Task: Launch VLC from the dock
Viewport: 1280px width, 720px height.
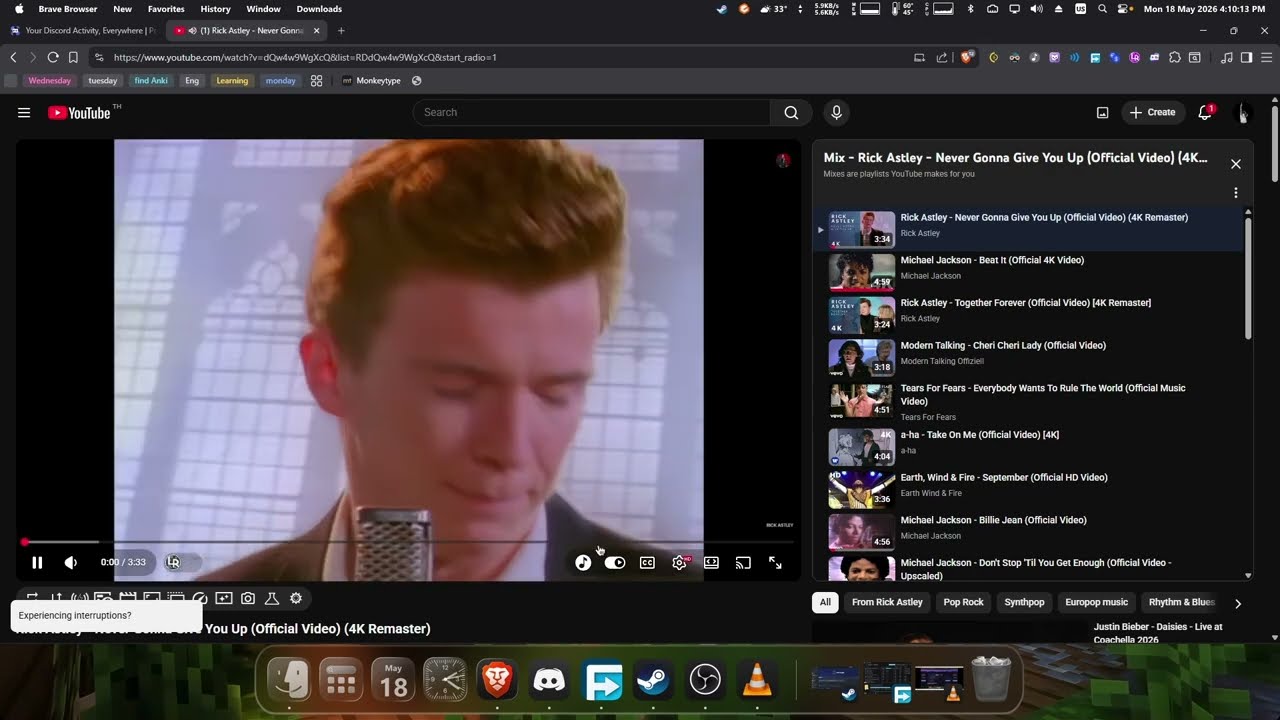Action: 757,681
